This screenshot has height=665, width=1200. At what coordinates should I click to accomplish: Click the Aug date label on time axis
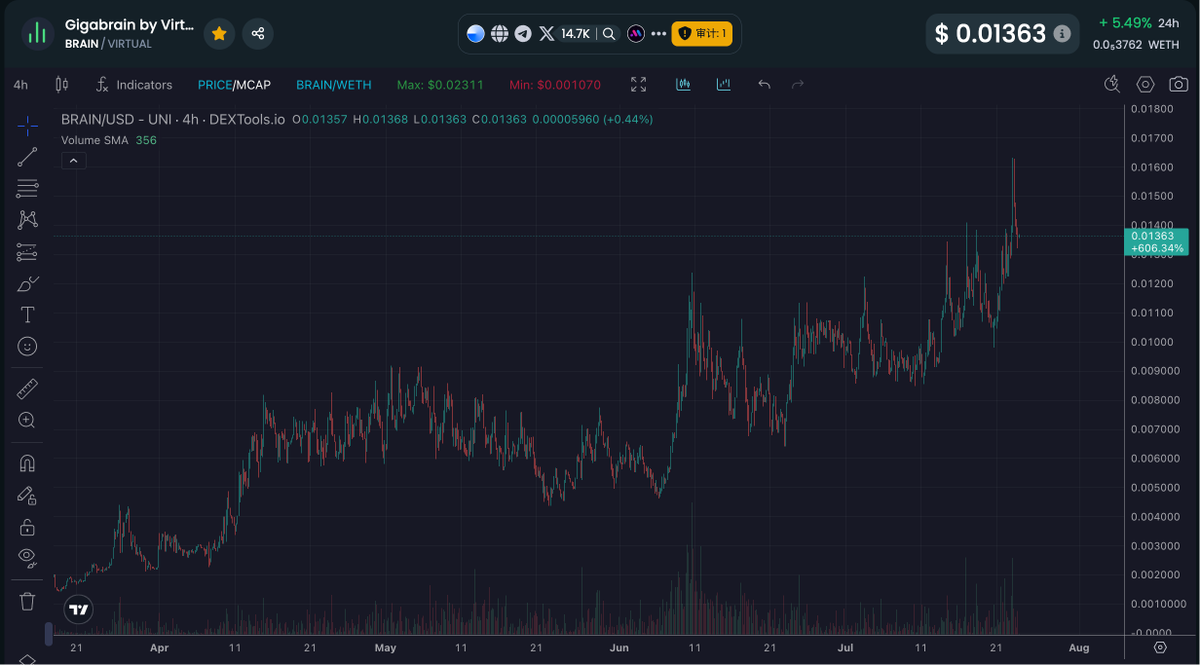[1079, 648]
